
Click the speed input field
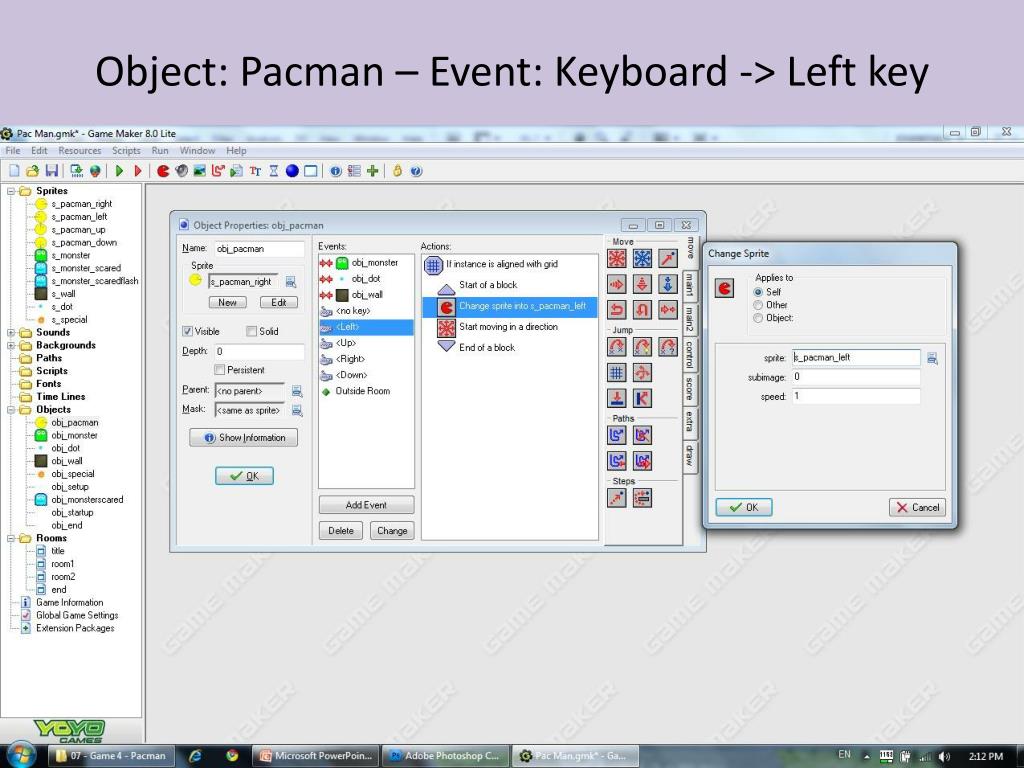[855, 396]
